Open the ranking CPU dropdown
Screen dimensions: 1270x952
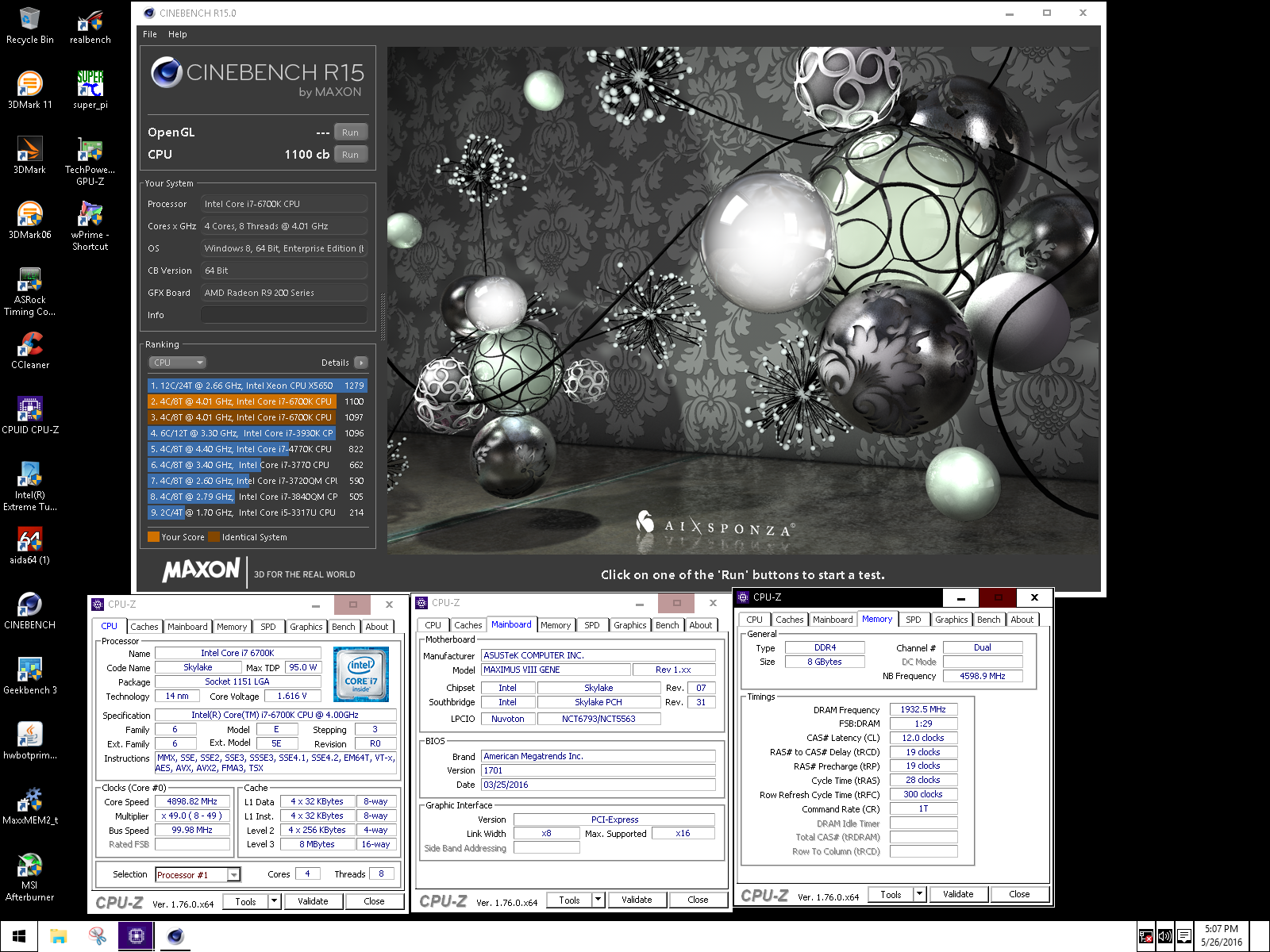178,363
